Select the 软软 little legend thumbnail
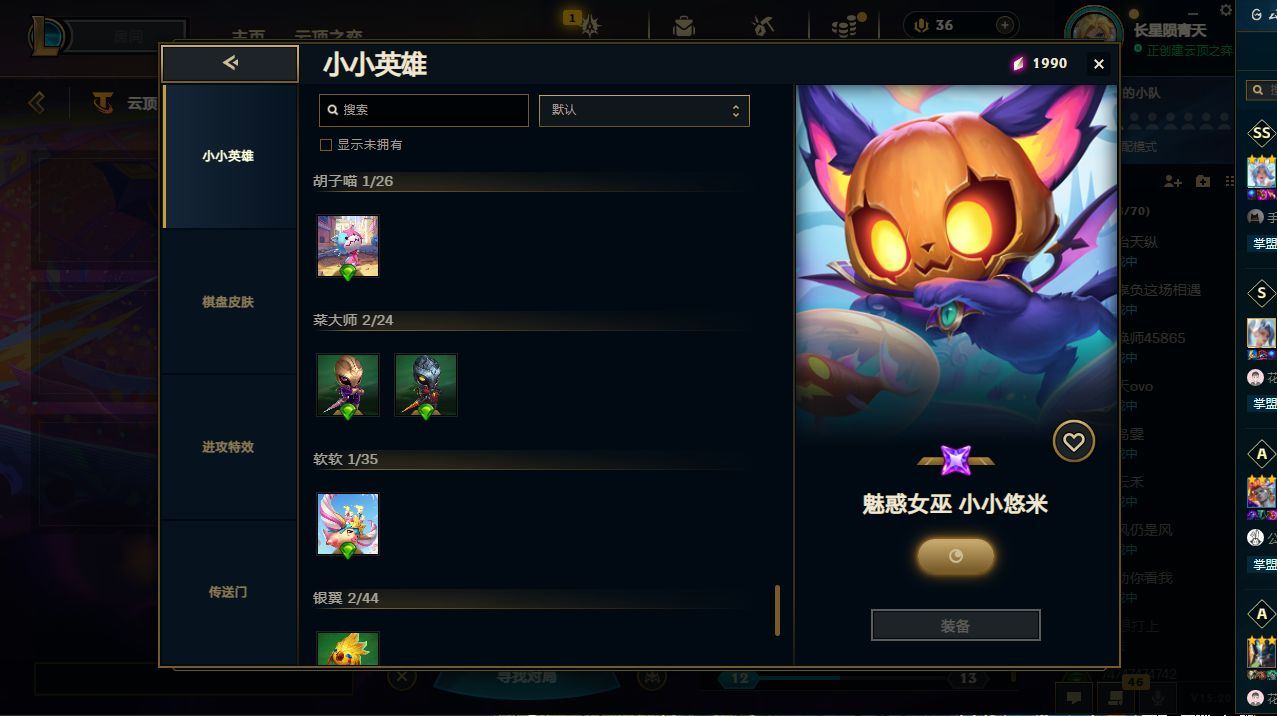Screen dimensions: 1277x716 coord(348,524)
